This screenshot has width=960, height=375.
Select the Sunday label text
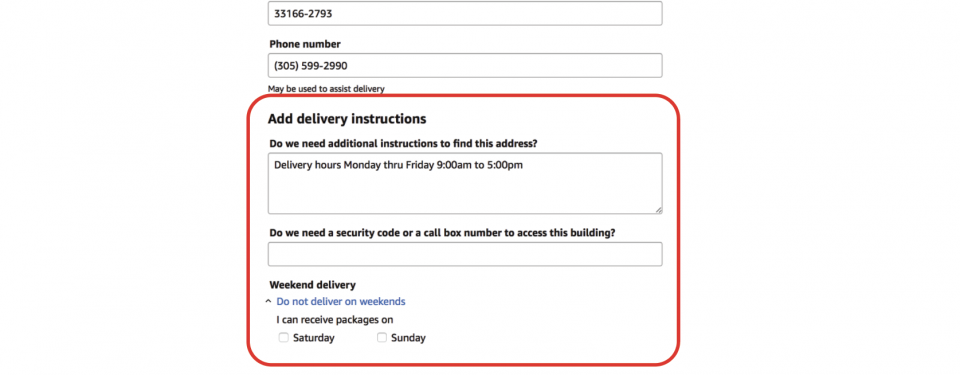(x=408, y=338)
